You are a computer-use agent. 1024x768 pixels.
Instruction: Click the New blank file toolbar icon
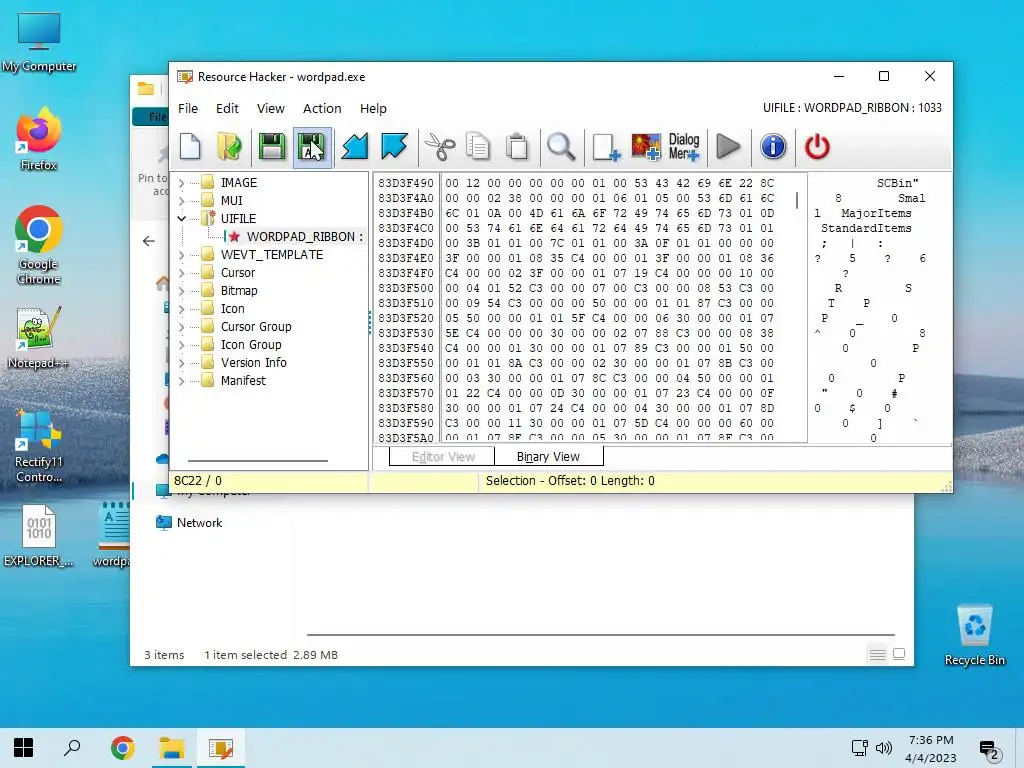(x=190, y=146)
